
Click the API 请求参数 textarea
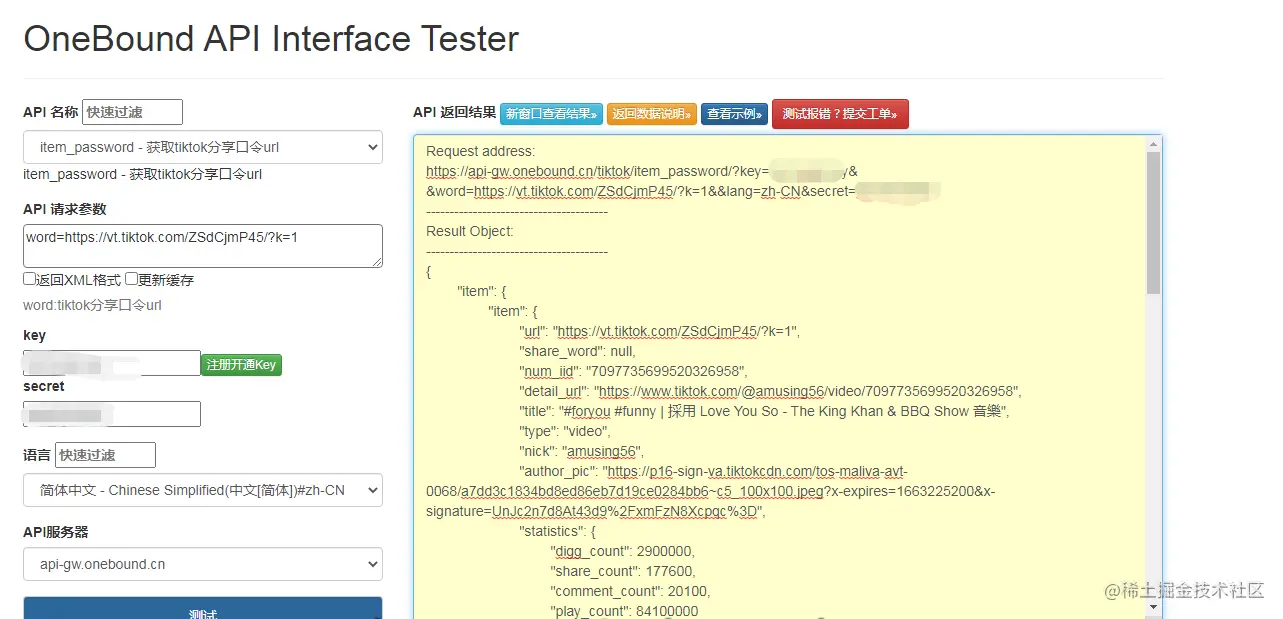[203, 245]
